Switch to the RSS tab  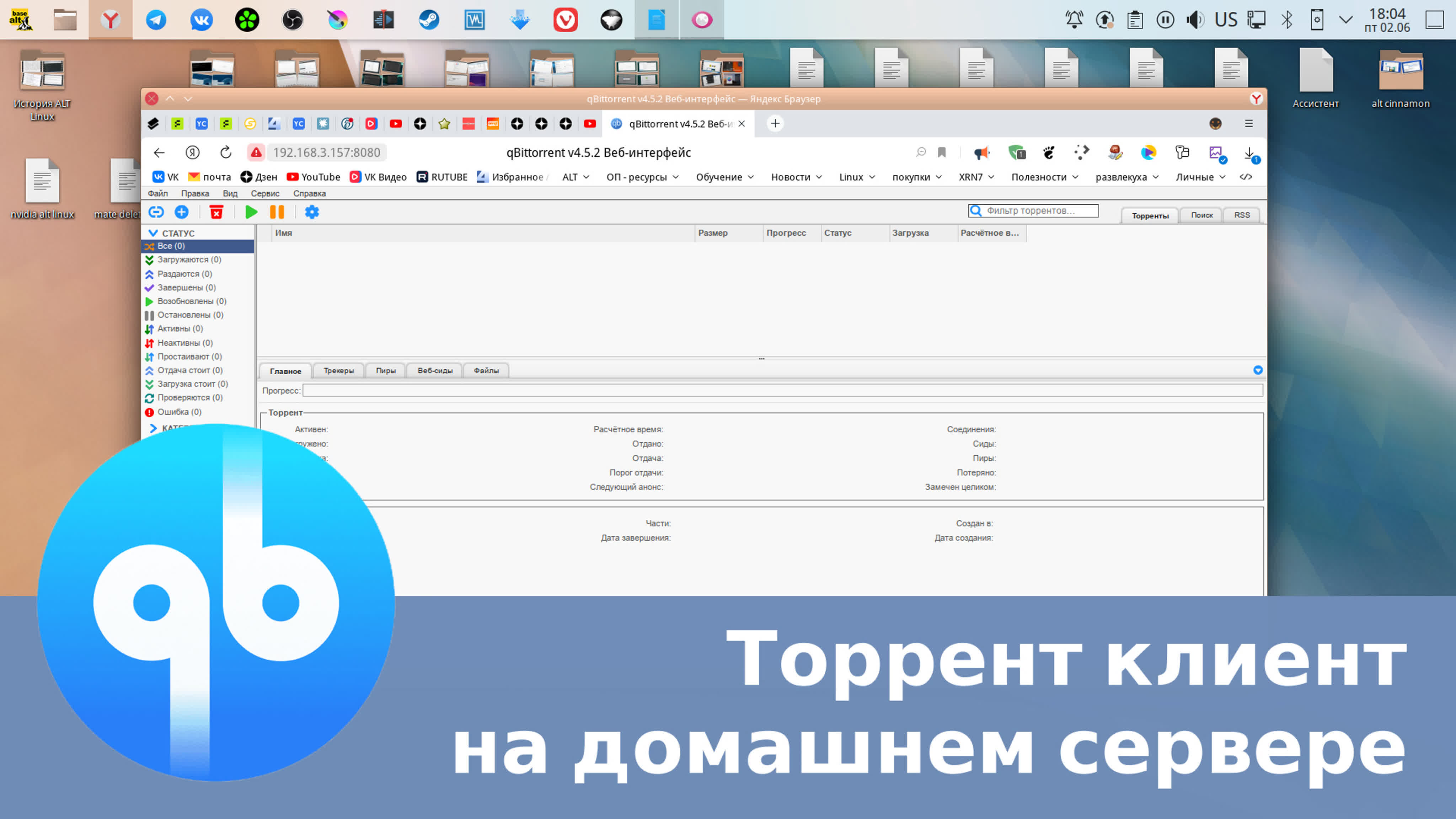[x=1242, y=215]
